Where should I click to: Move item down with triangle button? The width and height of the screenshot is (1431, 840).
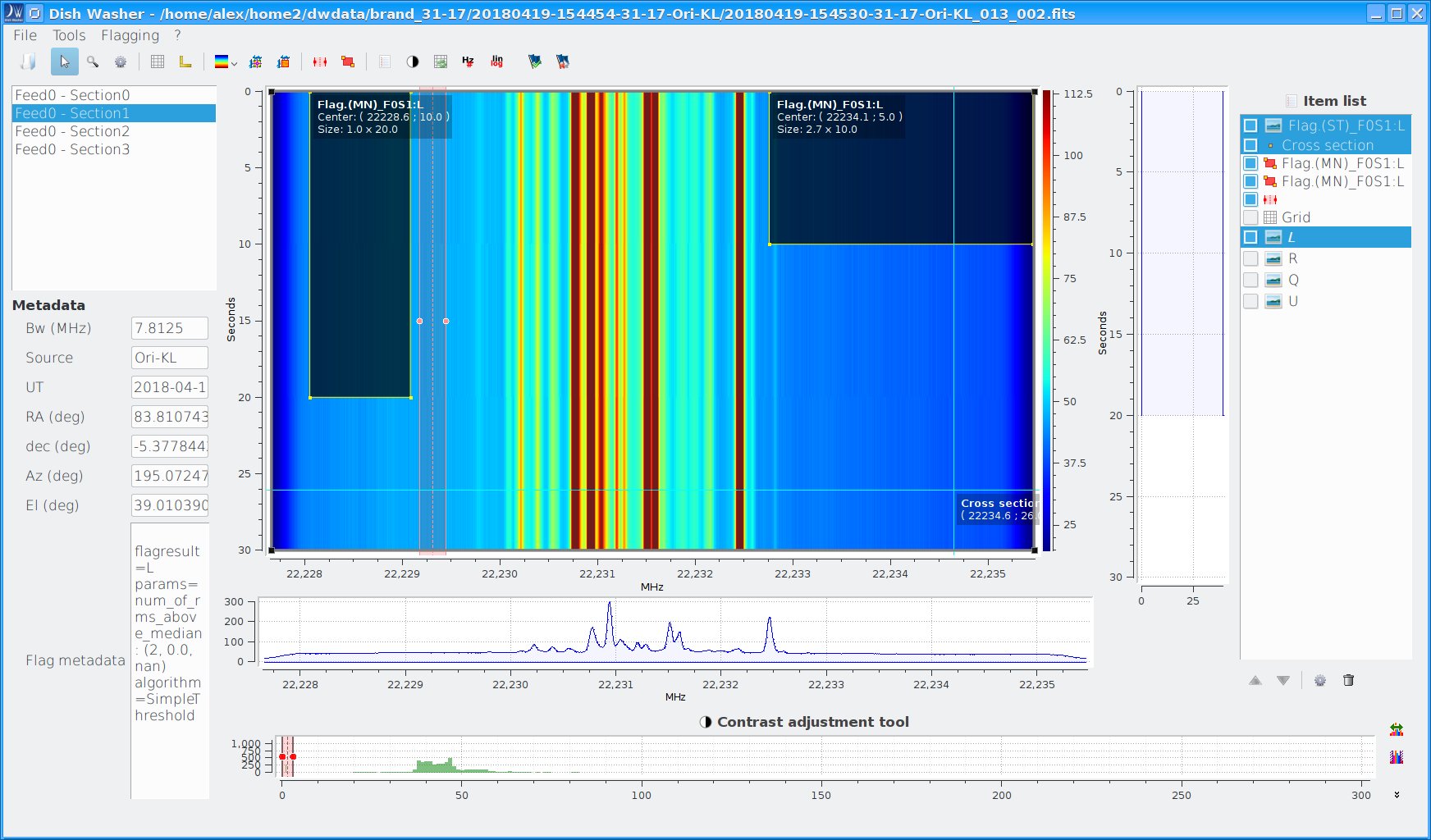[1283, 680]
